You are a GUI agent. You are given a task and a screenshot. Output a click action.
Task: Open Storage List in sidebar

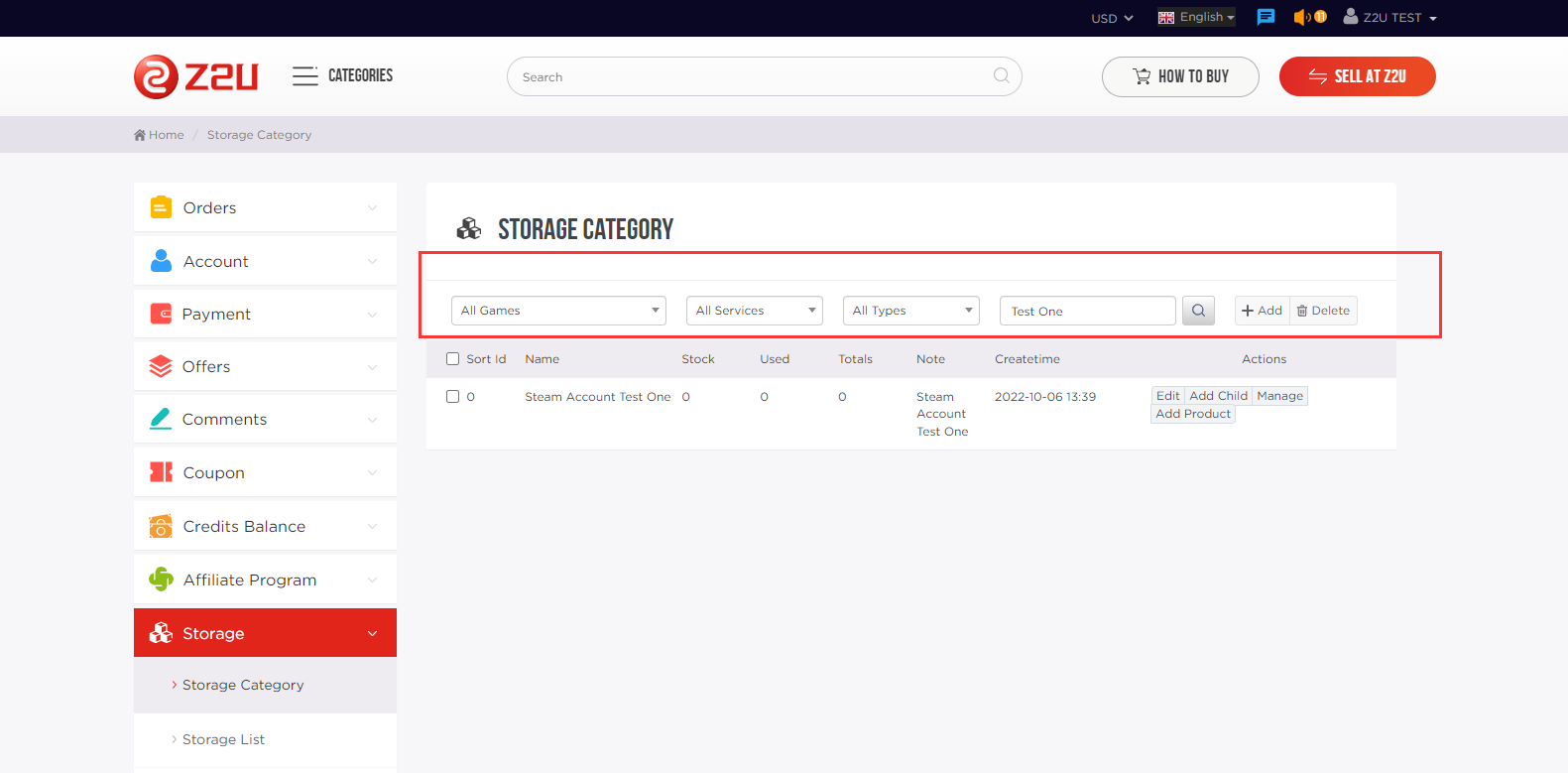click(223, 739)
